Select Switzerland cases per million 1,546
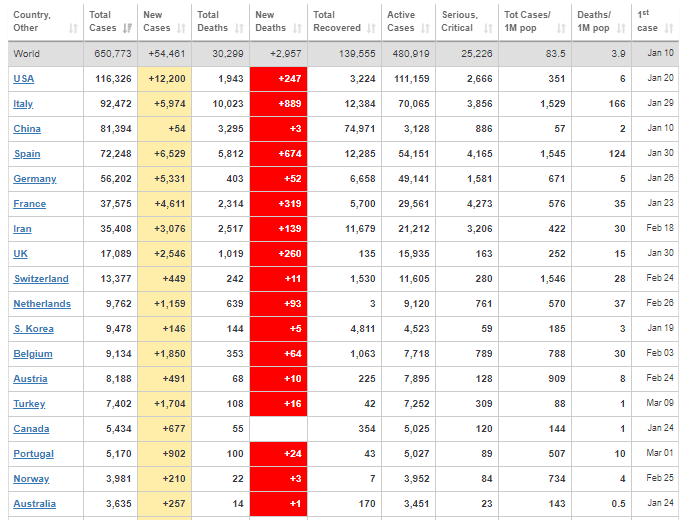Viewport: 683px width, 520px height. pyautogui.click(x=553, y=279)
